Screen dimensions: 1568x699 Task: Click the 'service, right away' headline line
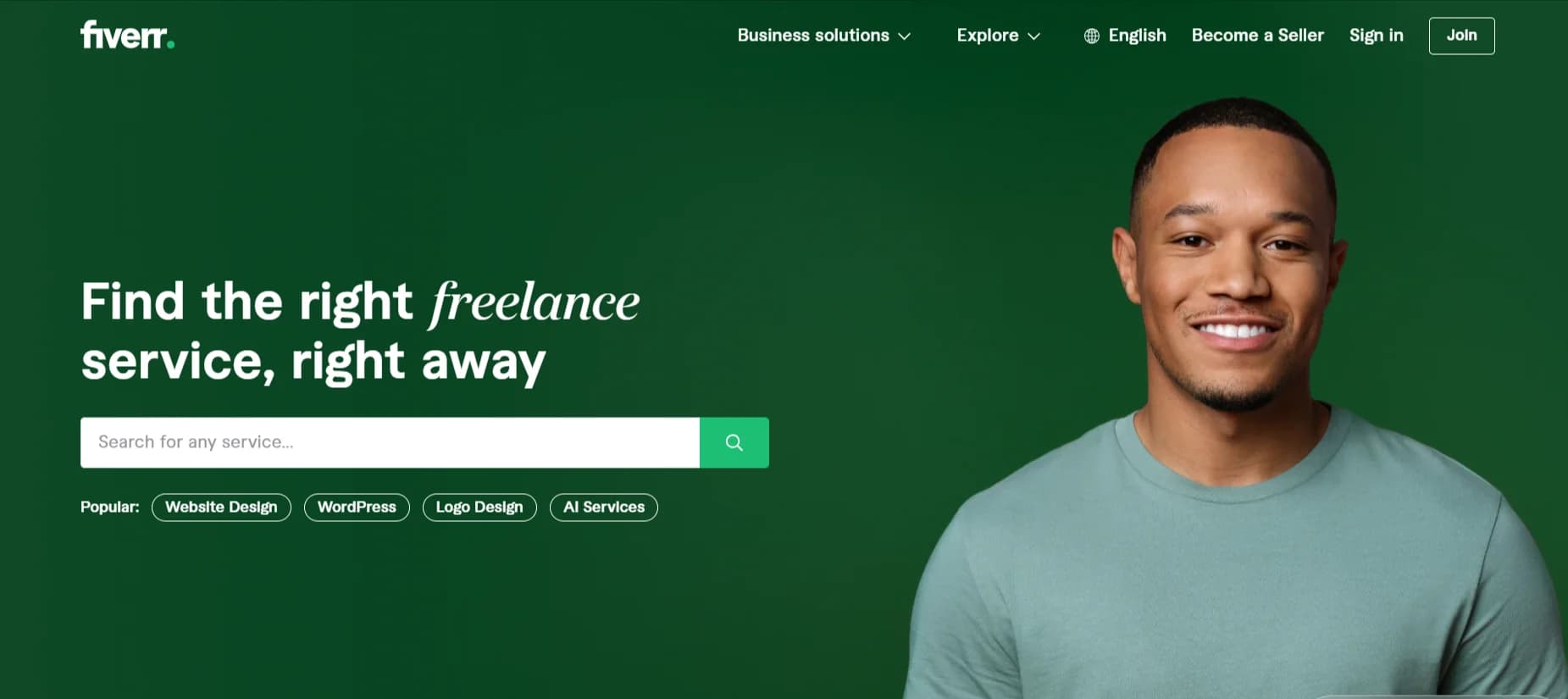[313, 362]
